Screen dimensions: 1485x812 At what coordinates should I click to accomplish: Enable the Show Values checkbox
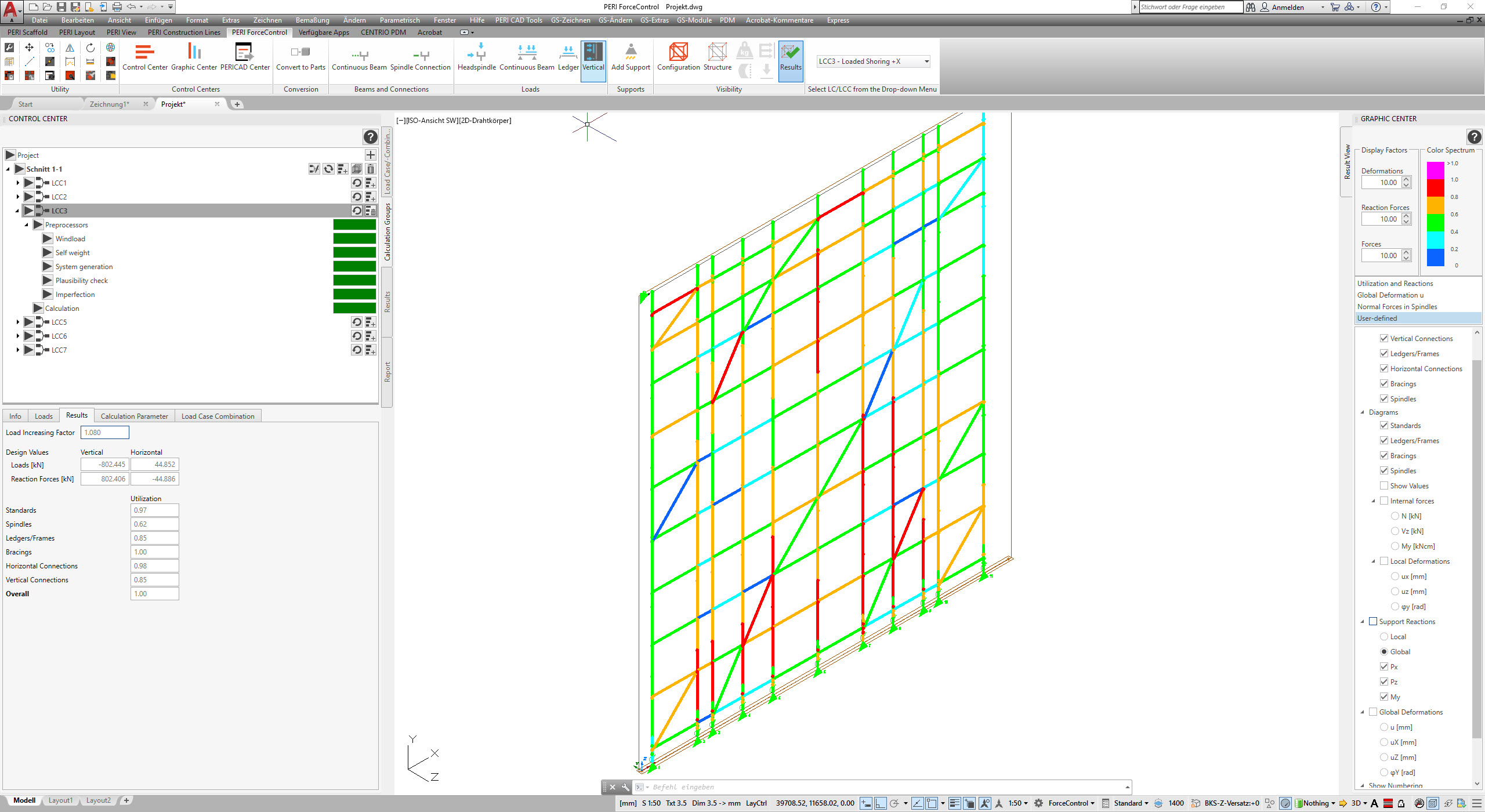click(x=1384, y=486)
